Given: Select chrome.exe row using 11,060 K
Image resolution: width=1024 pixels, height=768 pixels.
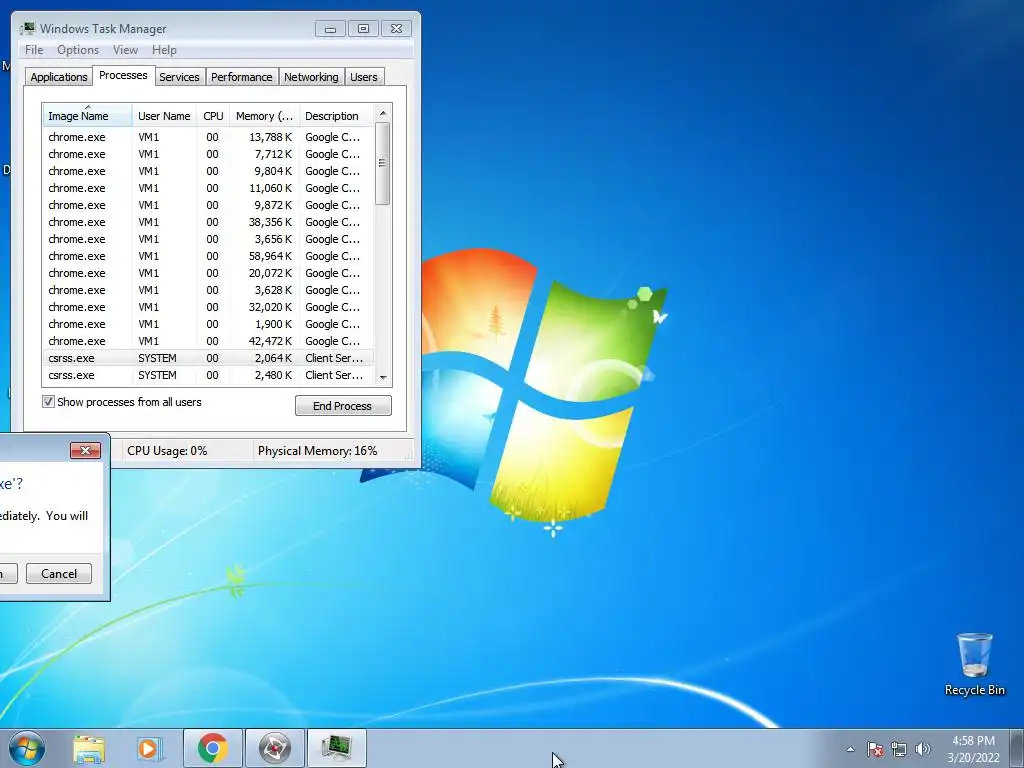Looking at the screenshot, I should coord(208,188).
